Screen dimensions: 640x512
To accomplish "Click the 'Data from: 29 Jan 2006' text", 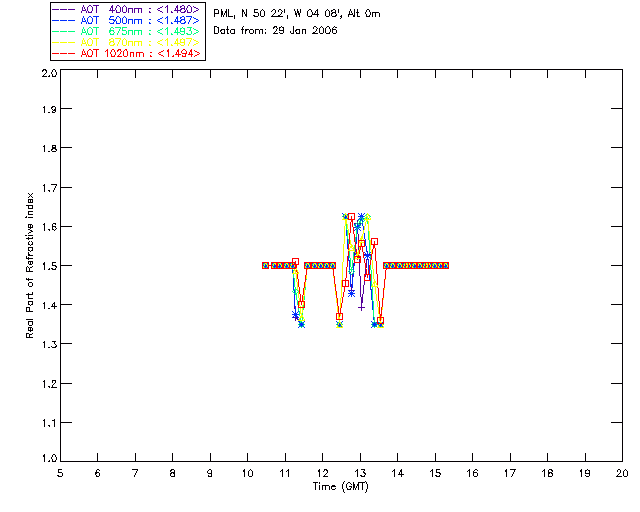I will click(275, 31).
